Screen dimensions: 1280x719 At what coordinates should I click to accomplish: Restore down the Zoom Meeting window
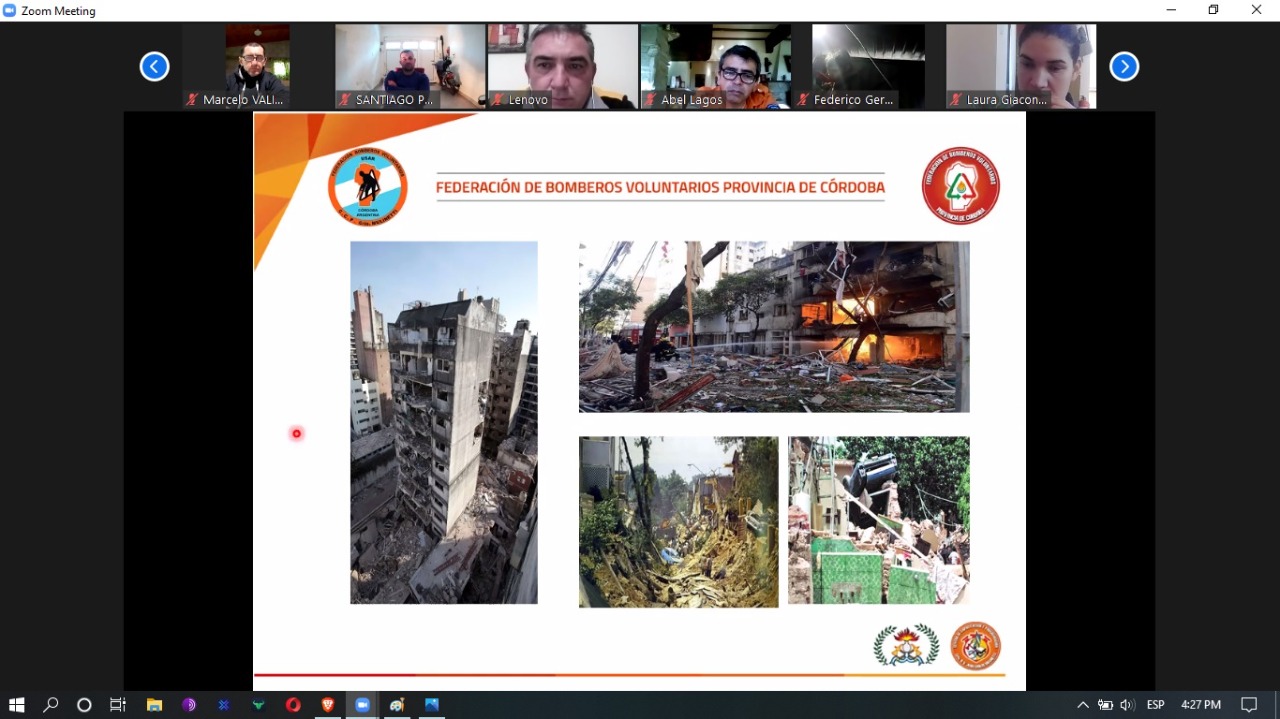(1213, 10)
